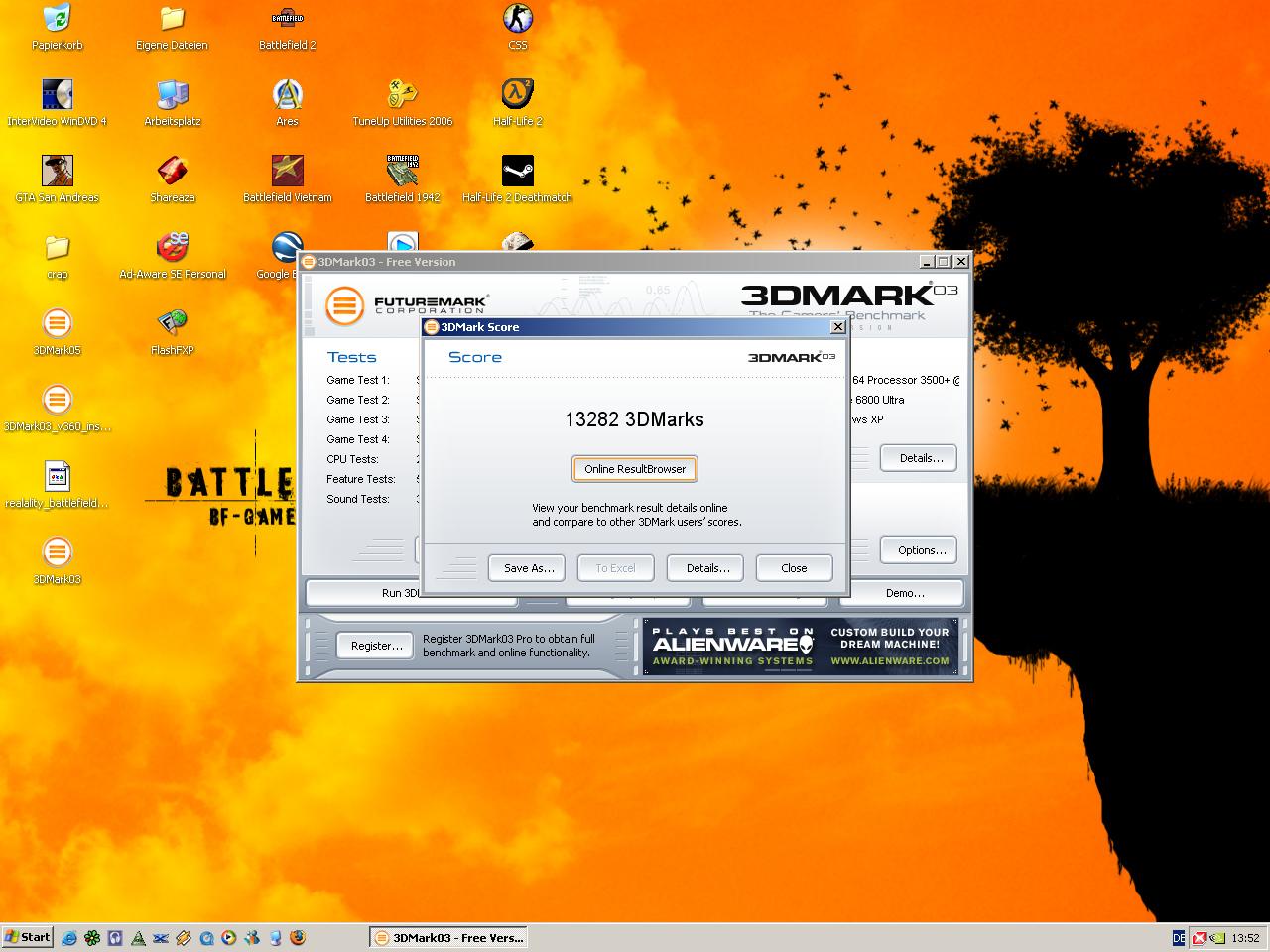Select the Game Test 1 label
The width and height of the screenshot is (1270, 952).
point(358,380)
